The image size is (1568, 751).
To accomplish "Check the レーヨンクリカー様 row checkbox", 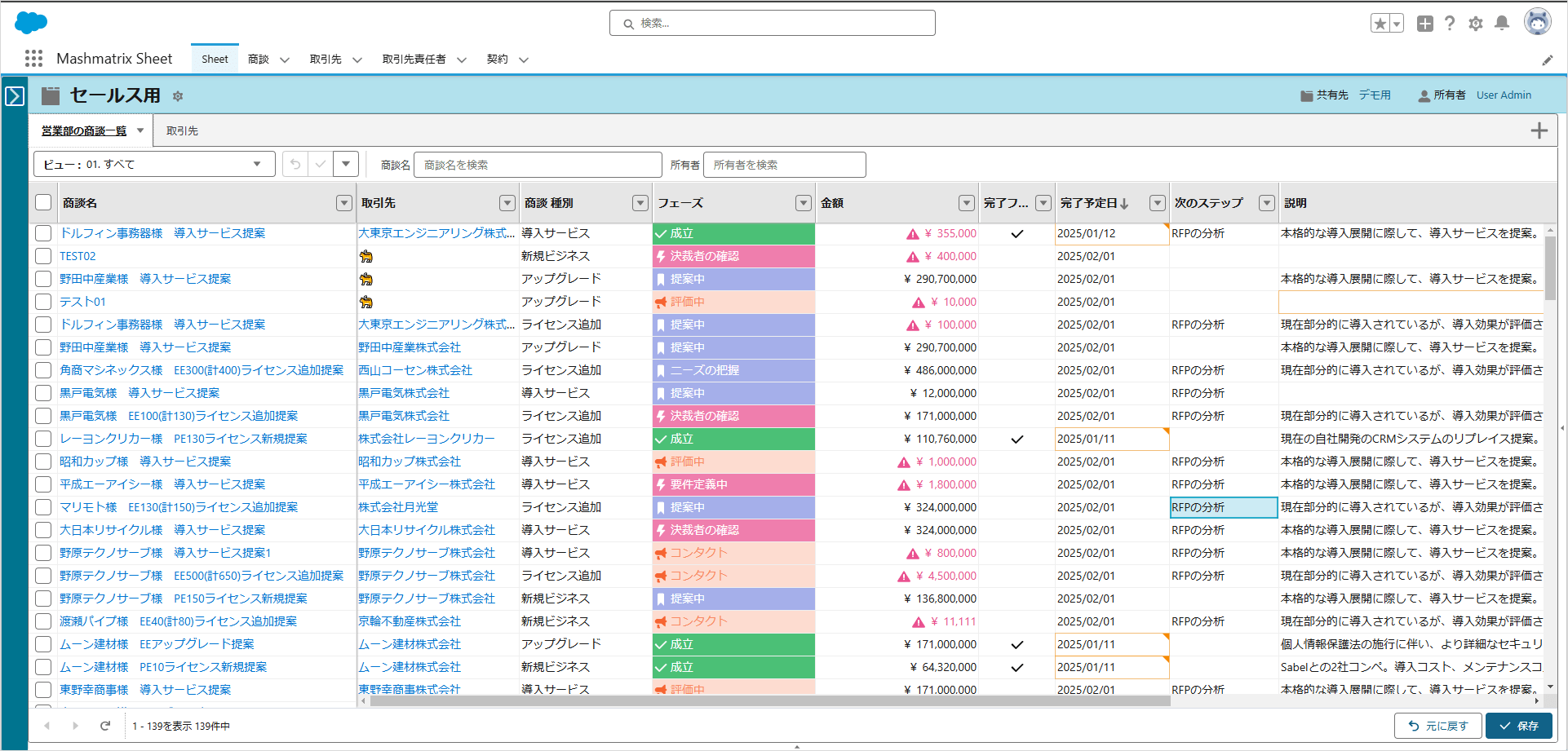I will (x=43, y=439).
